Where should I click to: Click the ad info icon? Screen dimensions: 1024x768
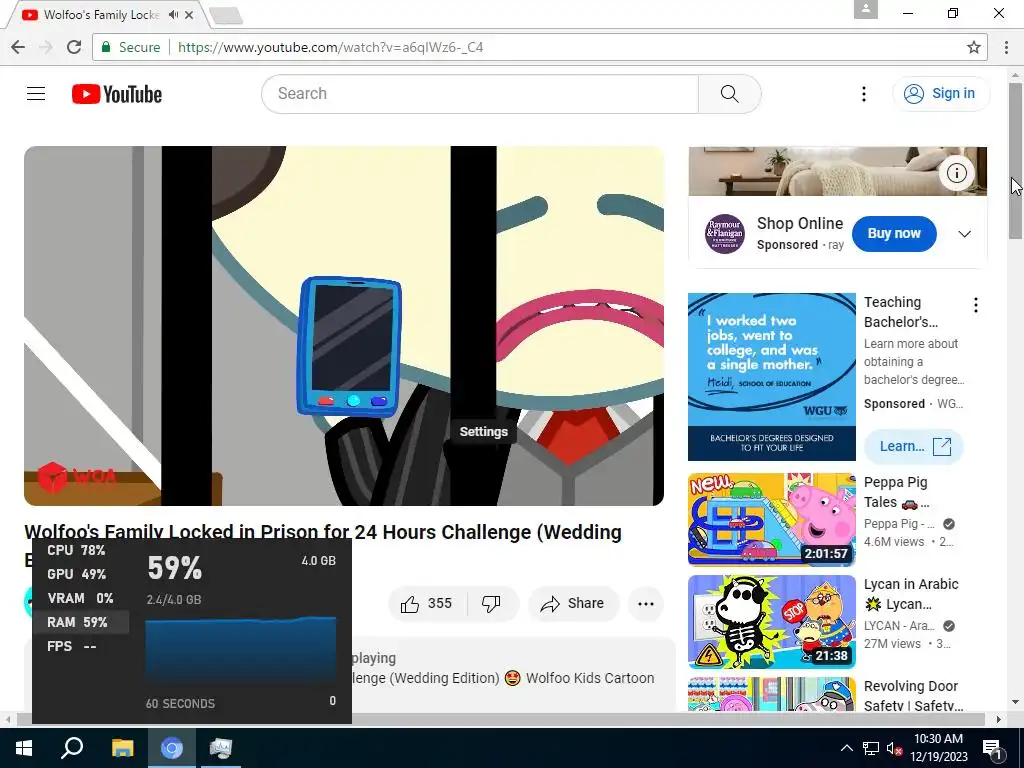957,173
